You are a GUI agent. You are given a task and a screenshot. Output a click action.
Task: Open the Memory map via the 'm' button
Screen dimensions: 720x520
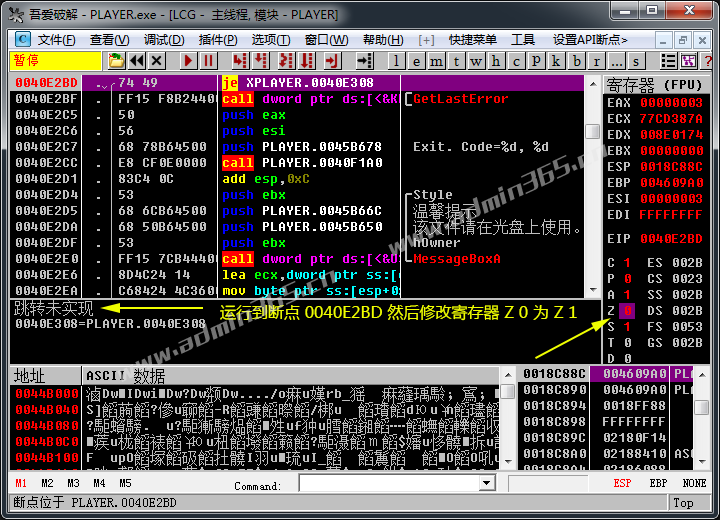[x=436, y=61]
